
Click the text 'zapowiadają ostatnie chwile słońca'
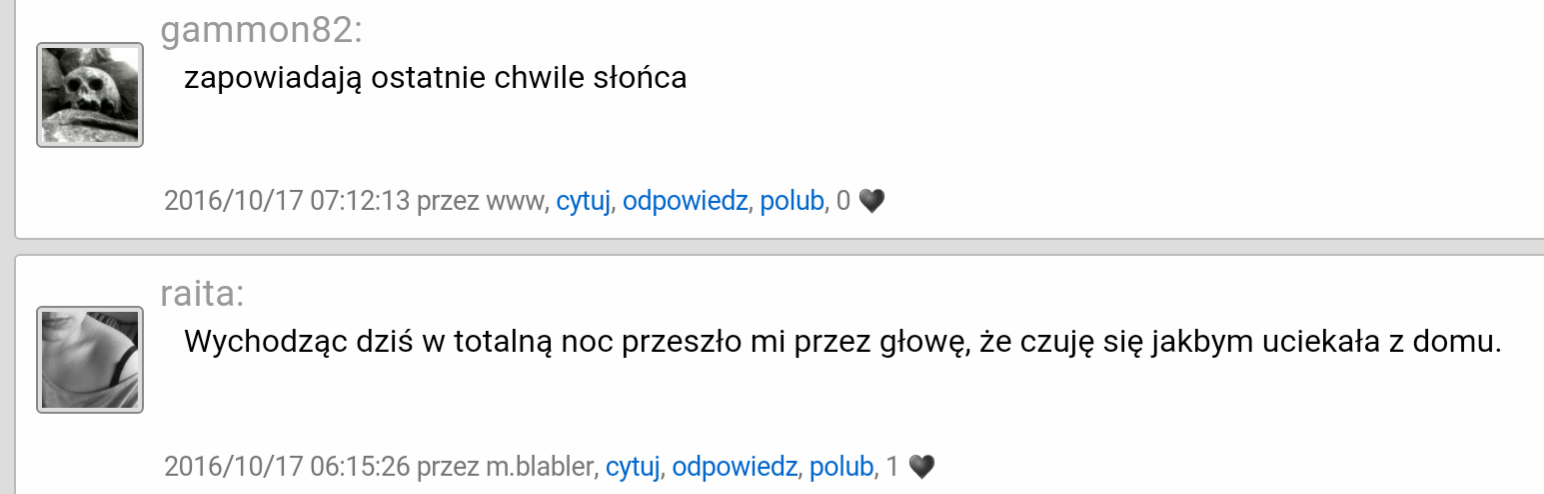point(435,78)
